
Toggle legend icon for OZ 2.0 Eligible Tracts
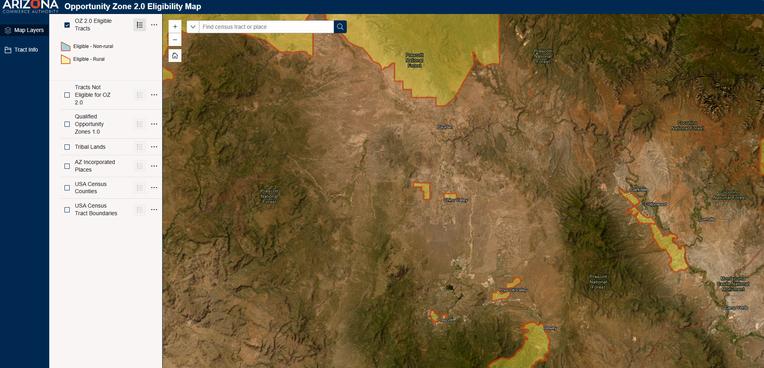pos(140,25)
